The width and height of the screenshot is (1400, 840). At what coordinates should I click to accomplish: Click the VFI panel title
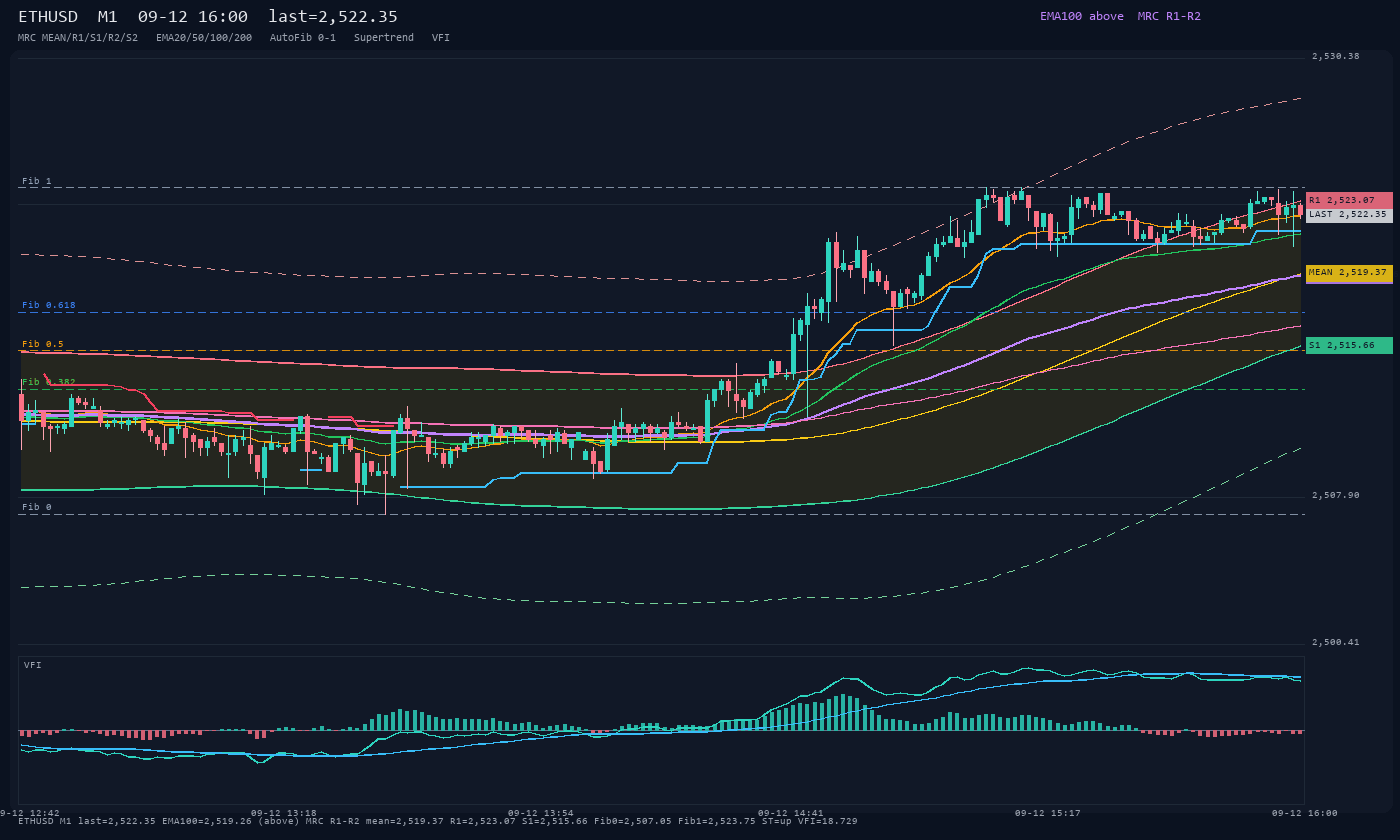(x=33, y=665)
